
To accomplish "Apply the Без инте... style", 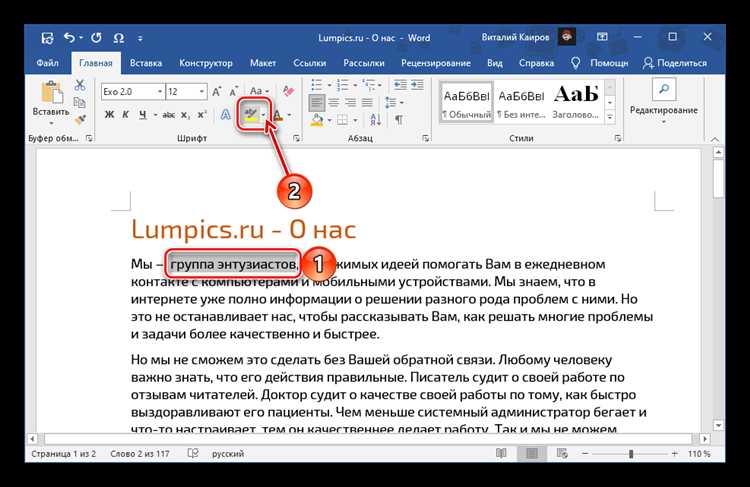I will 521,102.
